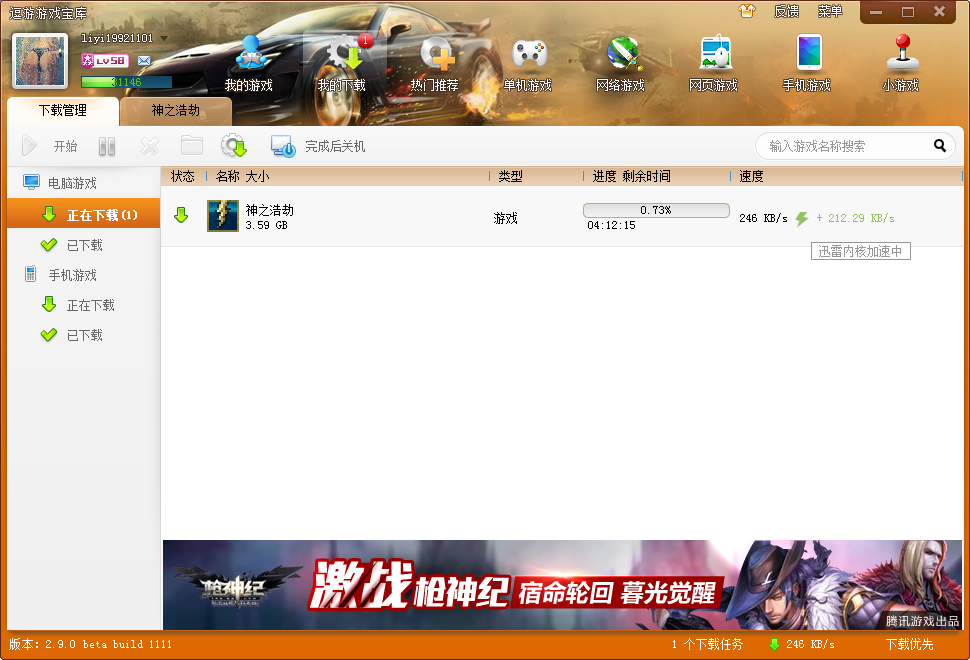
Task: Sort by the 速度 column header
Action: (x=751, y=176)
